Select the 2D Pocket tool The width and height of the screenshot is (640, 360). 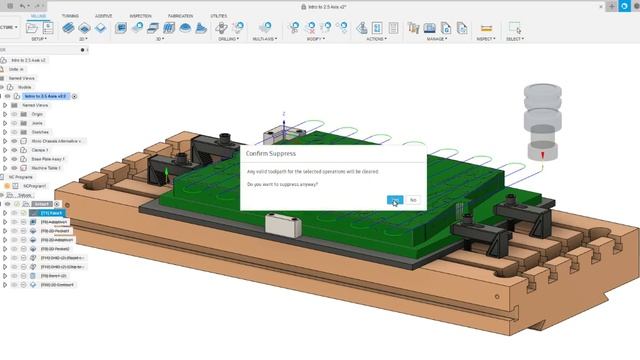pyautogui.click(x=84, y=28)
